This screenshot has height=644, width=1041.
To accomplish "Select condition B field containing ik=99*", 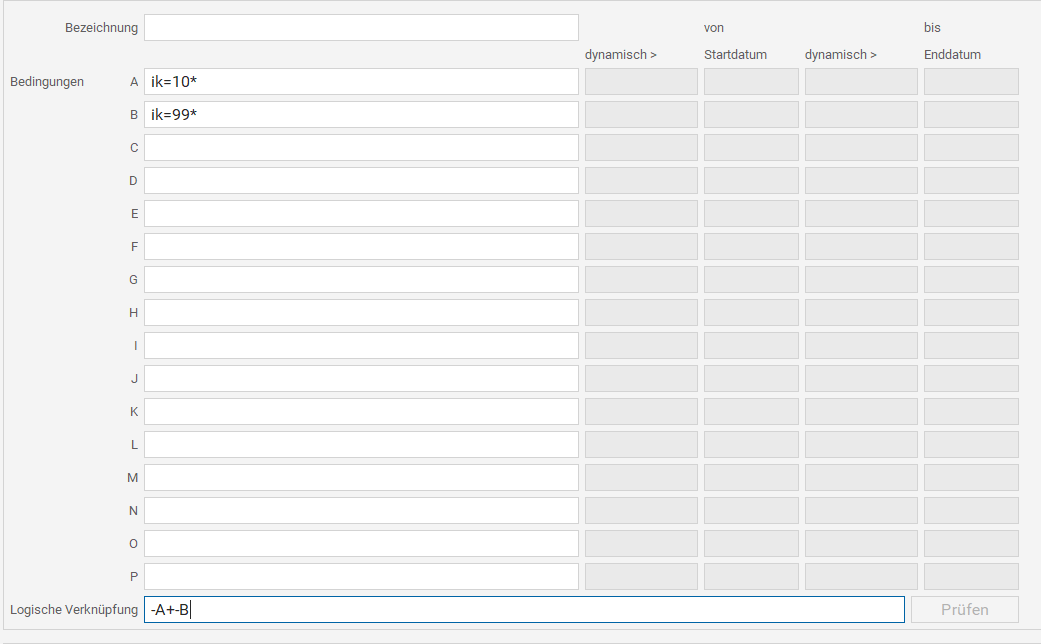I will pos(361,115).
